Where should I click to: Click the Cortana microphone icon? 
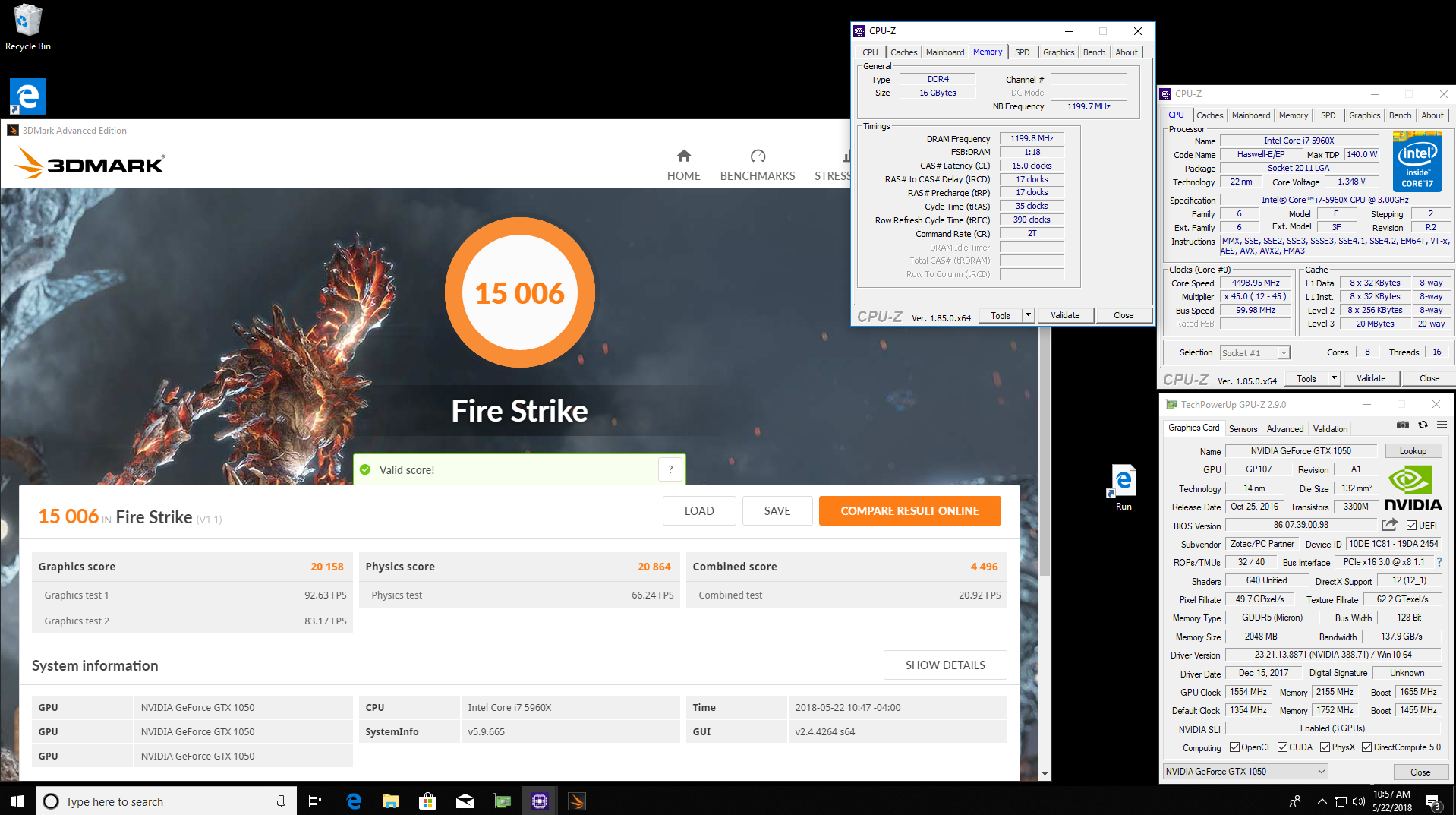pyautogui.click(x=281, y=801)
